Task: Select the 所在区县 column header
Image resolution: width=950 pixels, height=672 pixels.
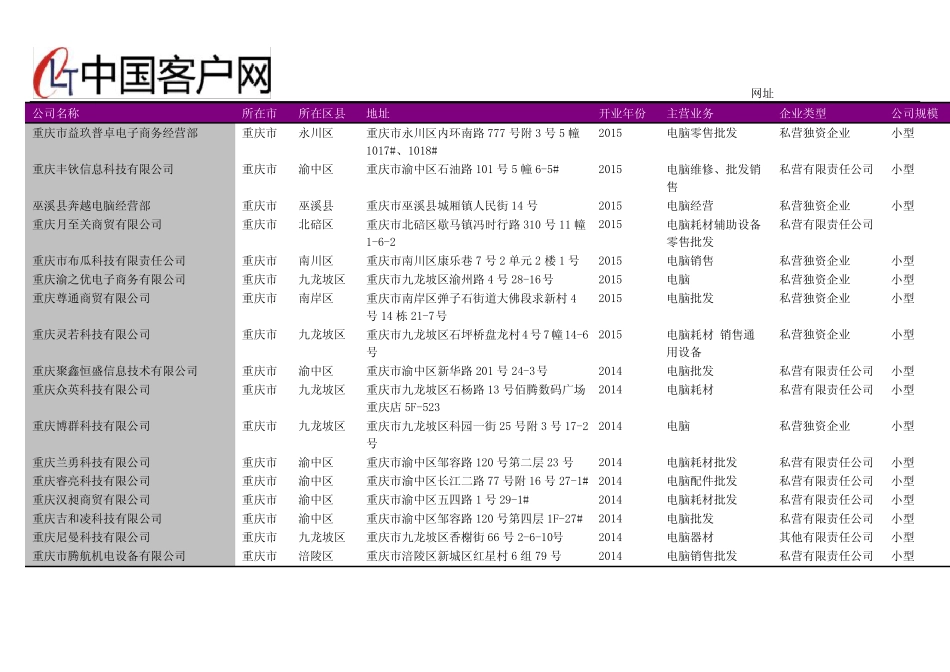Action: click(322, 113)
